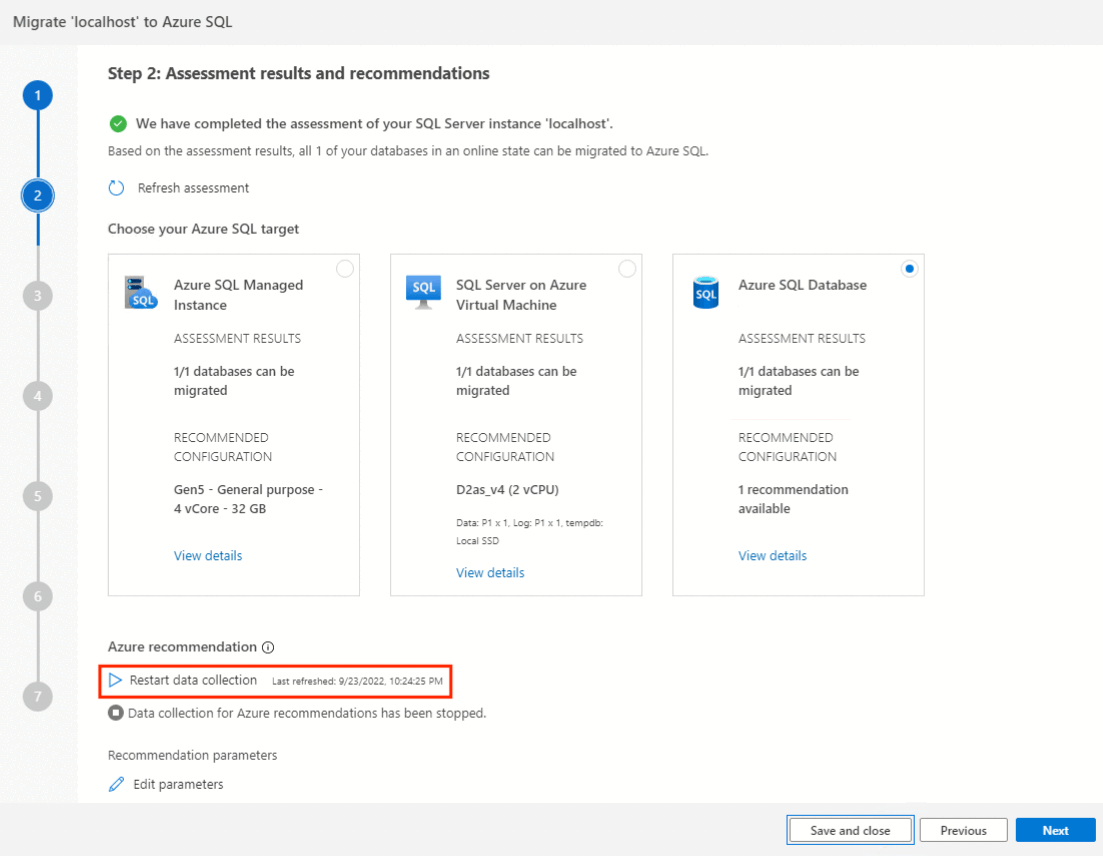Click the Save and close button
Viewport: 1103px width, 856px height.
point(850,831)
